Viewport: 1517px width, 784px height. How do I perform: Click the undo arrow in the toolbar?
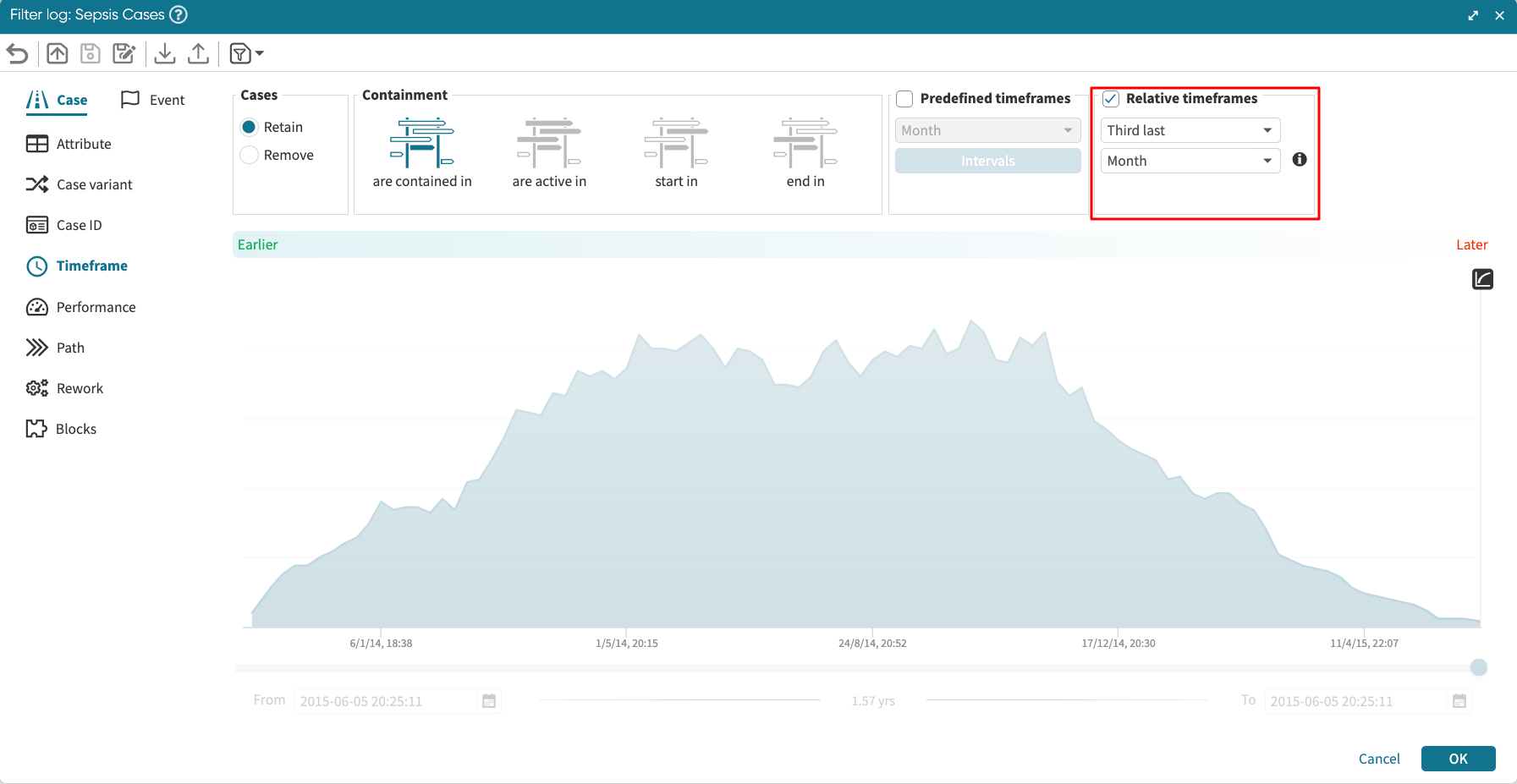pos(18,54)
